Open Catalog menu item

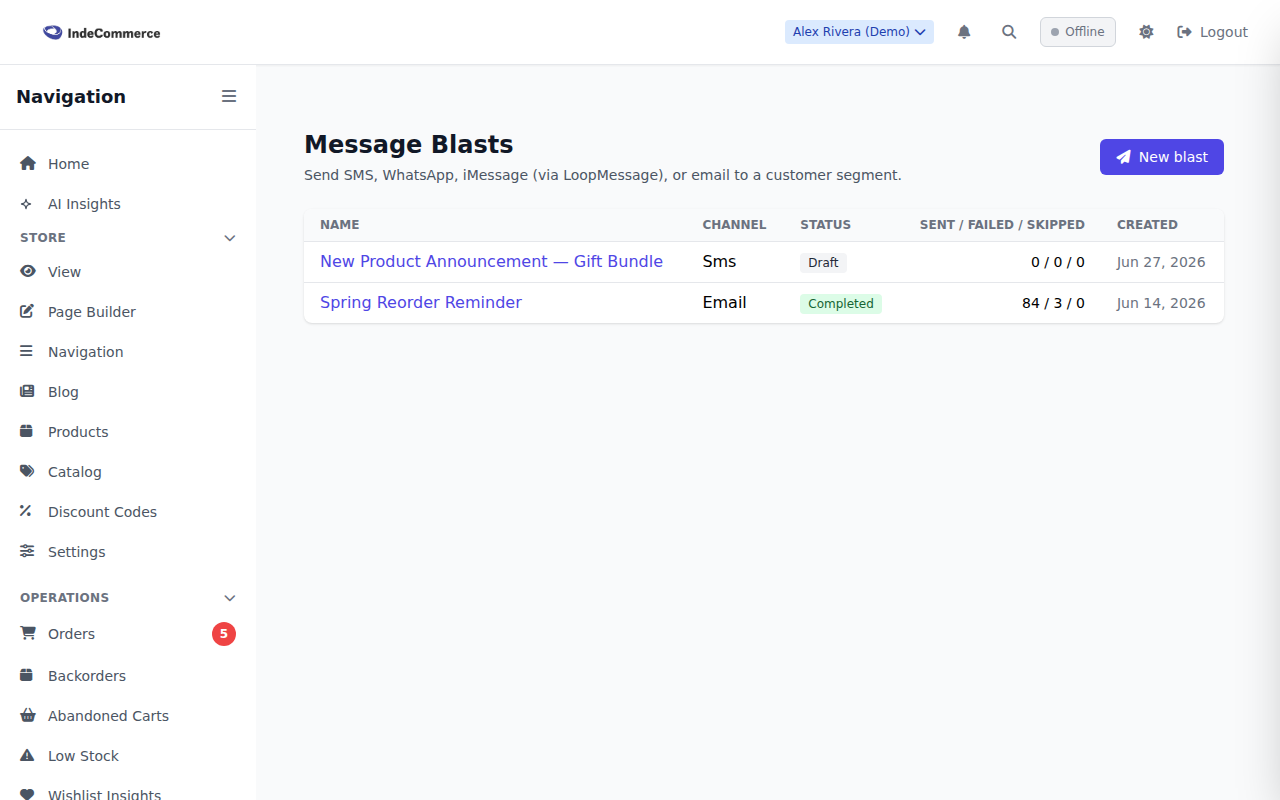(x=128, y=472)
